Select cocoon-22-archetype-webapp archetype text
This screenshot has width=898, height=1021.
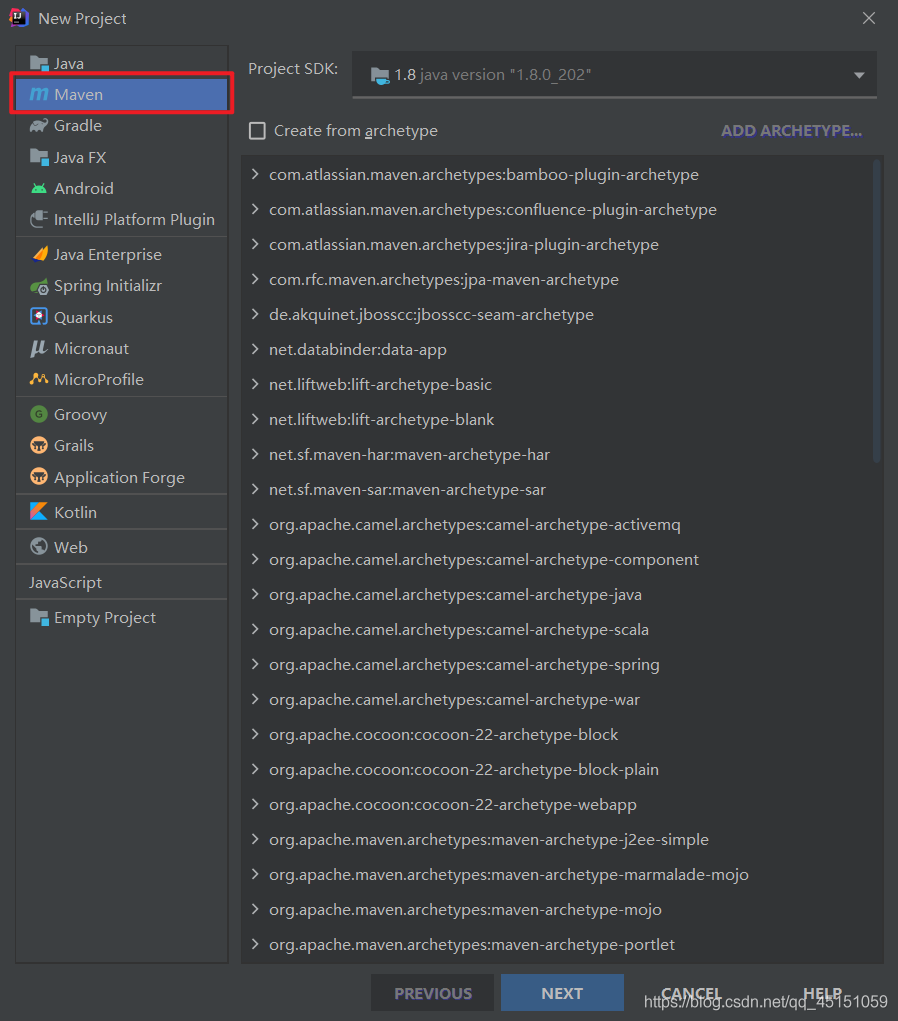pos(453,805)
